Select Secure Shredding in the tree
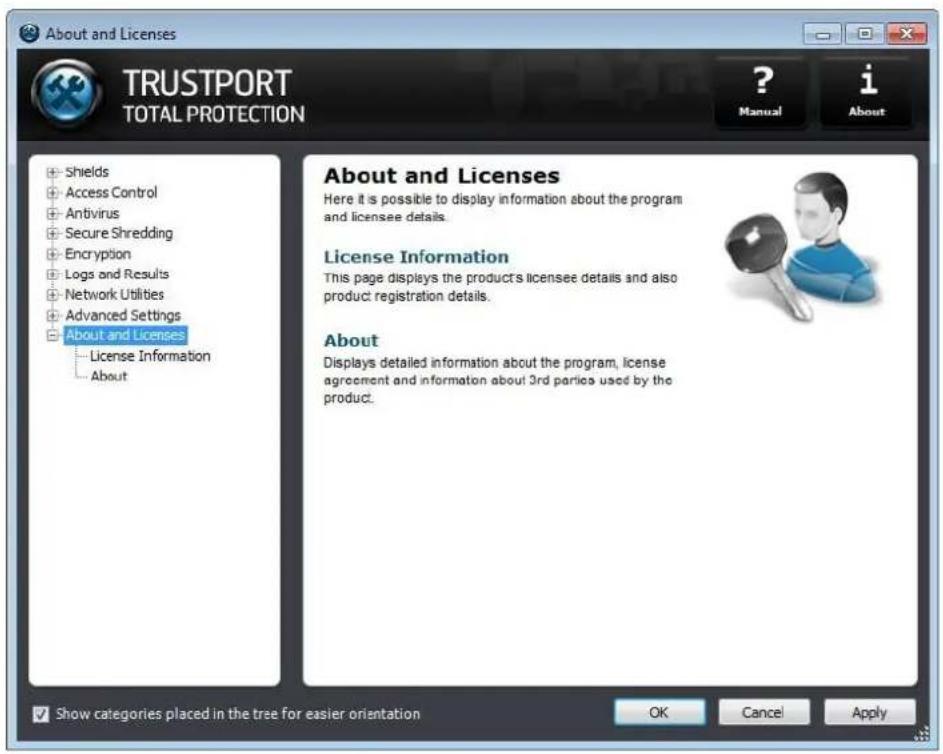 click(x=118, y=233)
